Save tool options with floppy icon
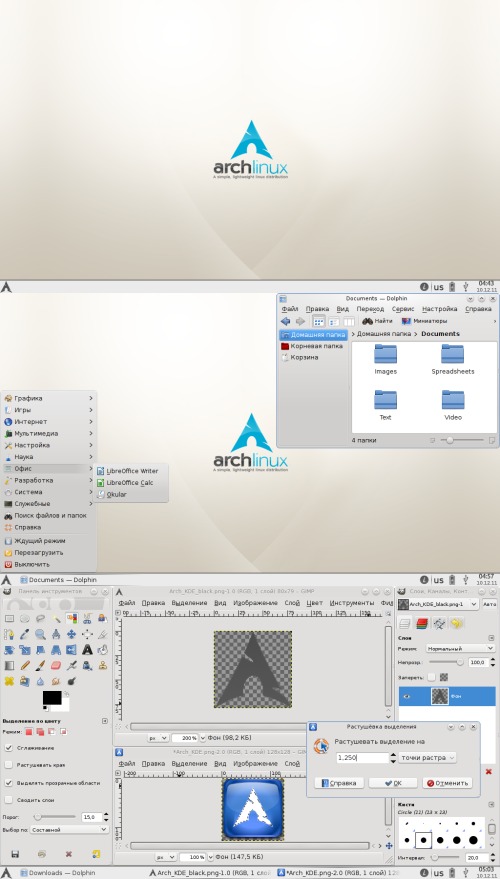This screenshot has width=500, height=879. [x=15, y=854]
